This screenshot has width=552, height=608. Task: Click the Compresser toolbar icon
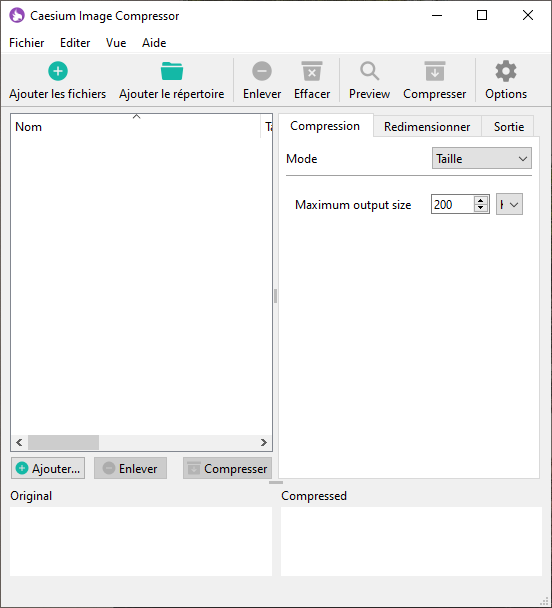click(435, 71)
